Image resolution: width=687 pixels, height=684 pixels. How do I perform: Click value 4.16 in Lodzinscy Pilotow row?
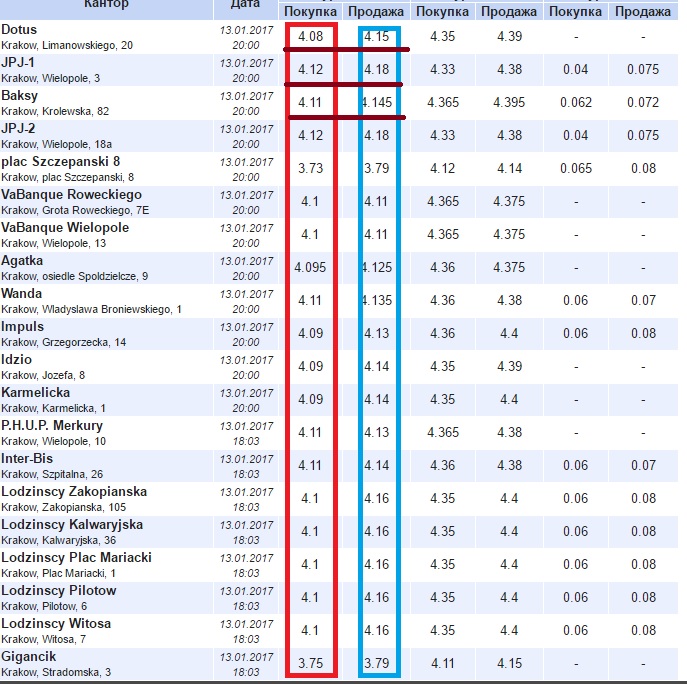click(377, 598)
